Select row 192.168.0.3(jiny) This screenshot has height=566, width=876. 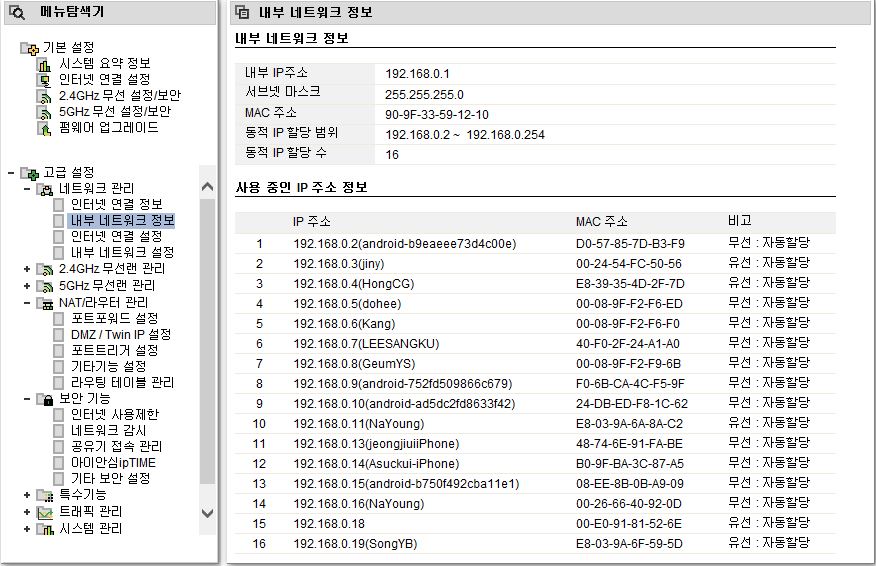[535, 264]
